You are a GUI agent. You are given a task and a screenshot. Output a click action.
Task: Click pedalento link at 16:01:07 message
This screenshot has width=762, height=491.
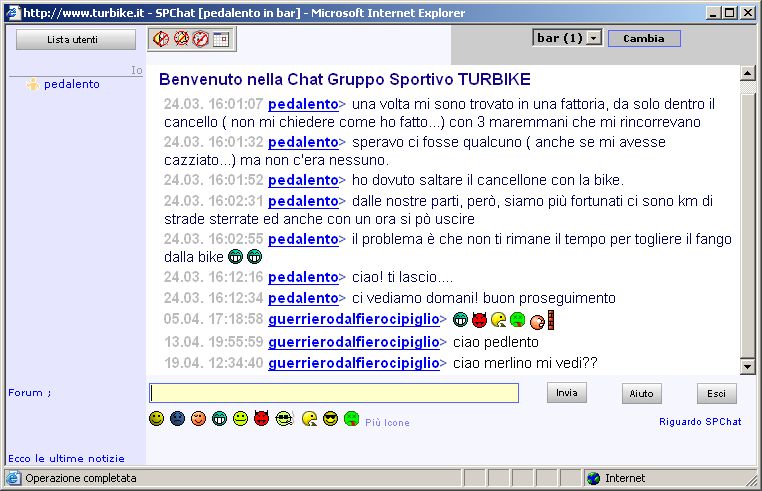pyautogui.click(x=303, y=104)
